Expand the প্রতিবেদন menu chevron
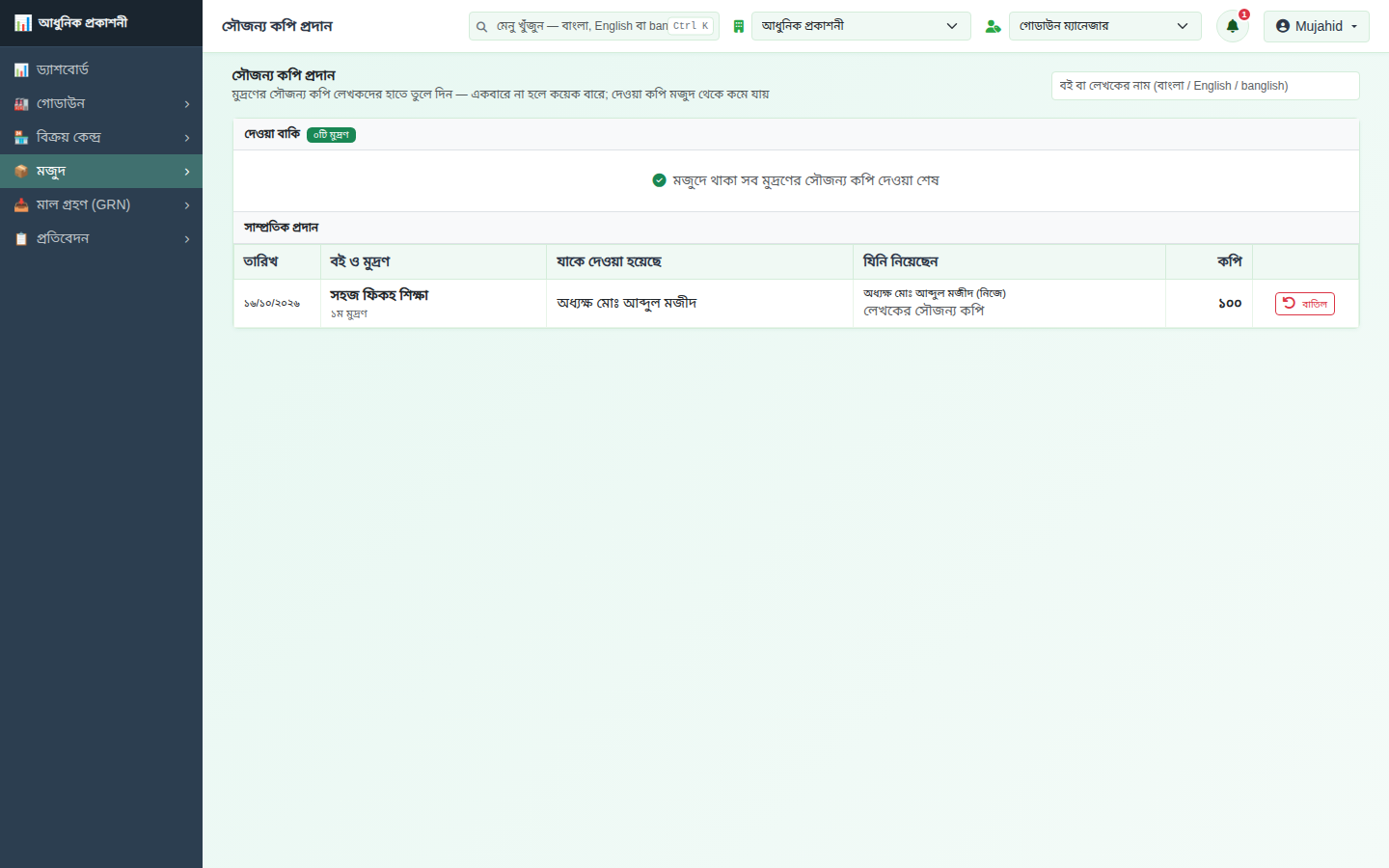The width and height of the screenshot is (1389, 868). [x=187, y=239]
